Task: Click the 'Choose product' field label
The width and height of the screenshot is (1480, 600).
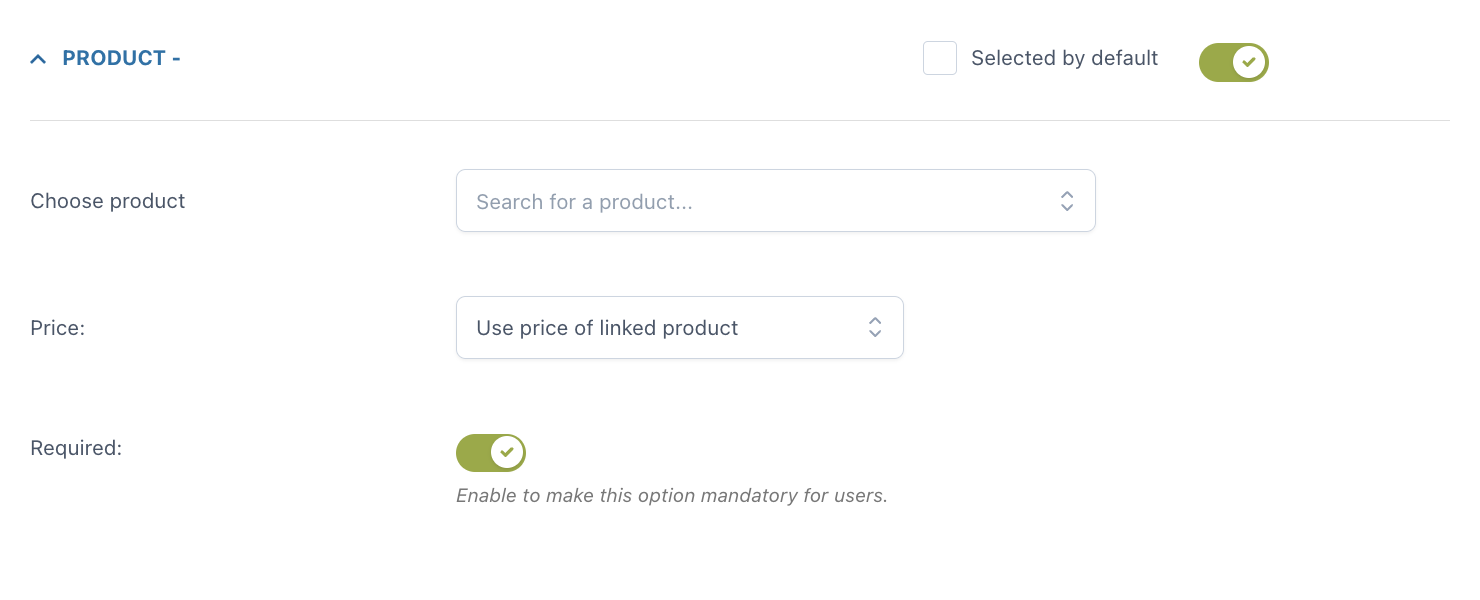Action: (x=108, y=201)
